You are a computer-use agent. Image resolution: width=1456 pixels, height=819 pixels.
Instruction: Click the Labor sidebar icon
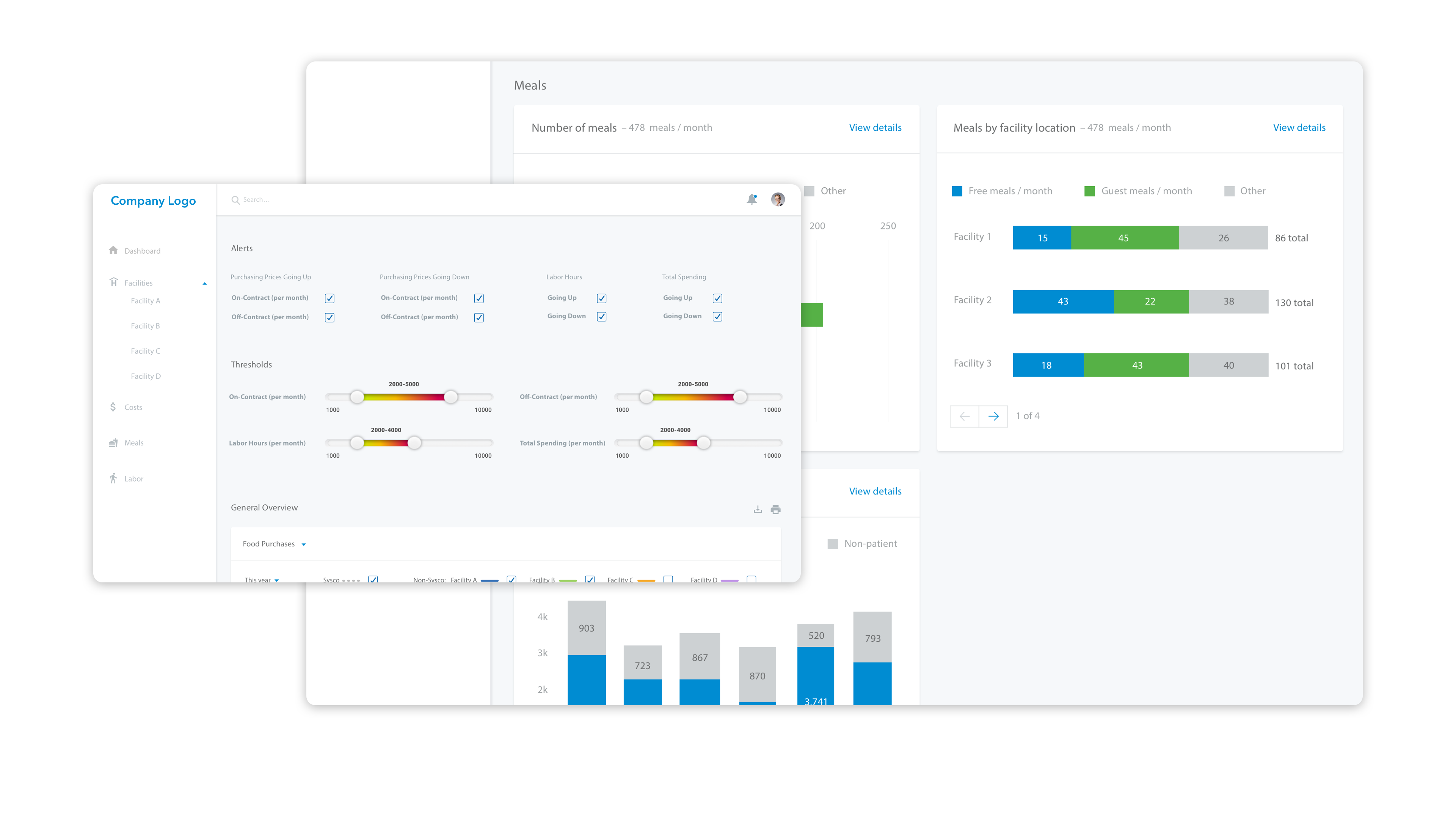[x=113, y=479]
